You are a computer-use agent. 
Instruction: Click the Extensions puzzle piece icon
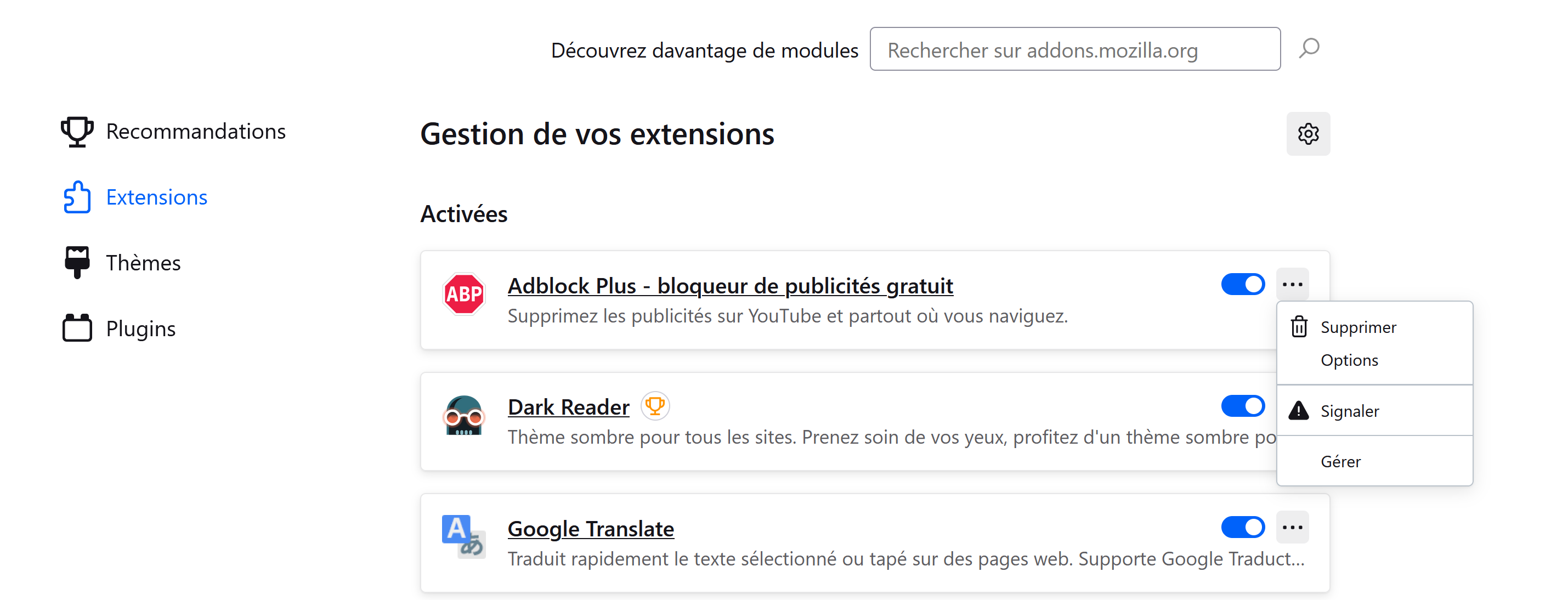pyautogui.click(x=77, y=197)
